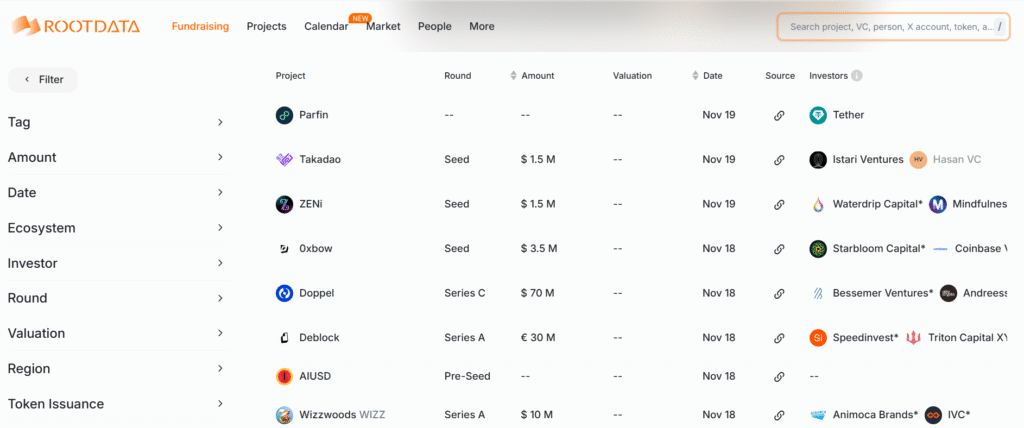Click the ZENi project logo
Image resolution: width=1024 pixels, height=428 pixels.
(x=284, y=204)
